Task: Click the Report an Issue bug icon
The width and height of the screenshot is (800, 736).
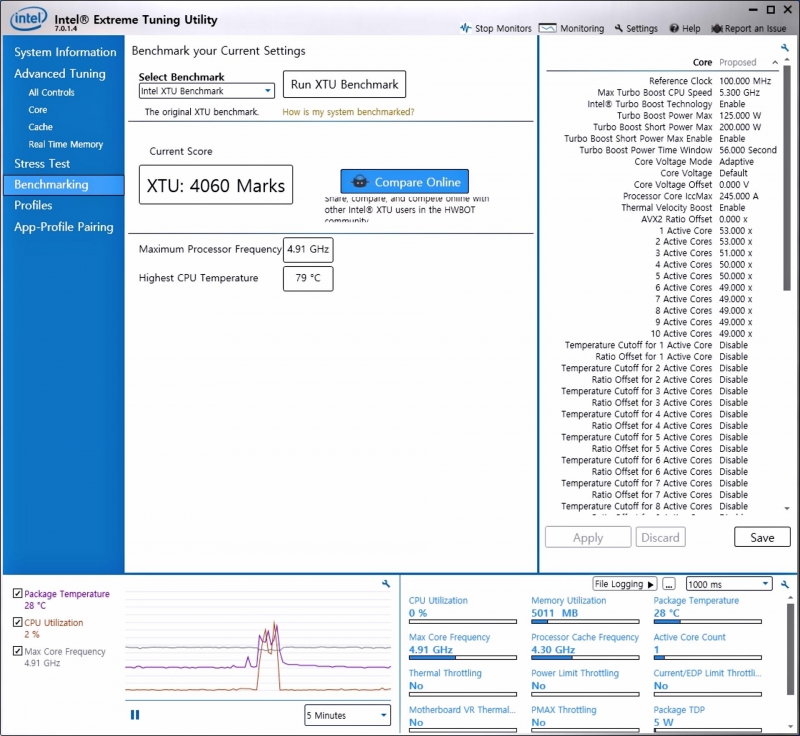Action: [717, 29]
